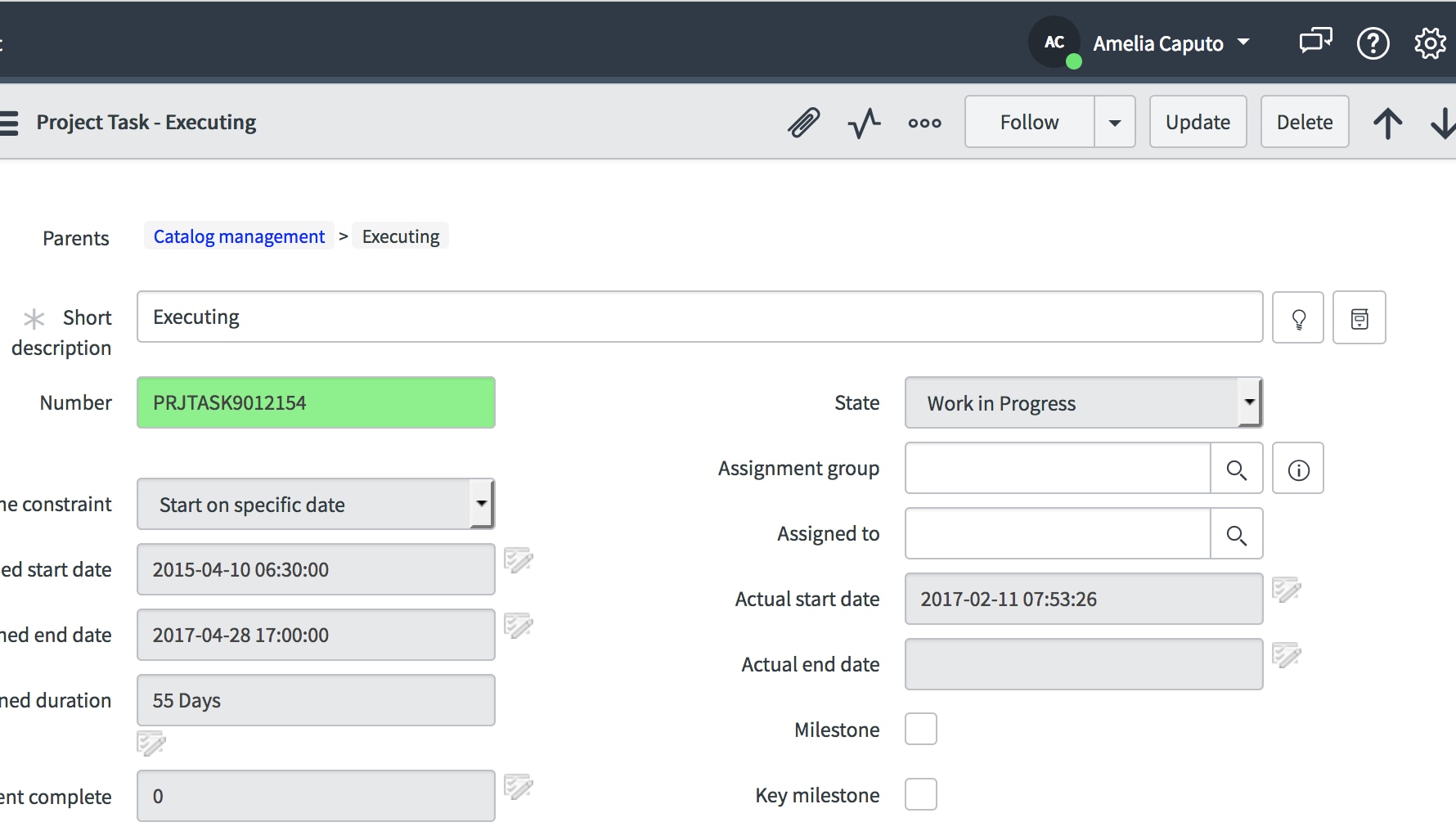Click edit icon below 55 Days duration
Screen dimensions: 1456x831
(x=151, y=743)
